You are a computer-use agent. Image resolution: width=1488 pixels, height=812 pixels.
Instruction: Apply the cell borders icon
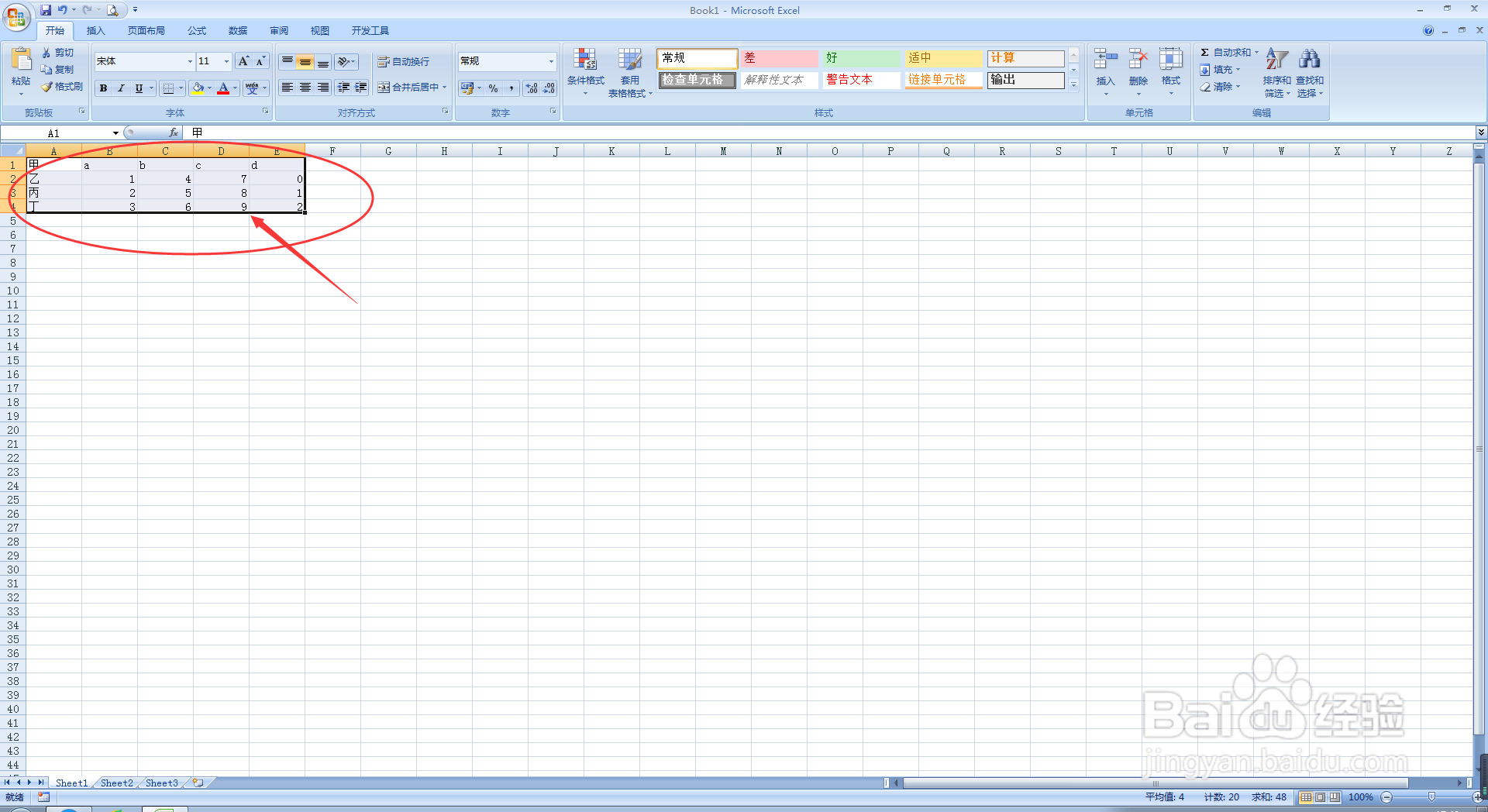[x=168, y=88]
